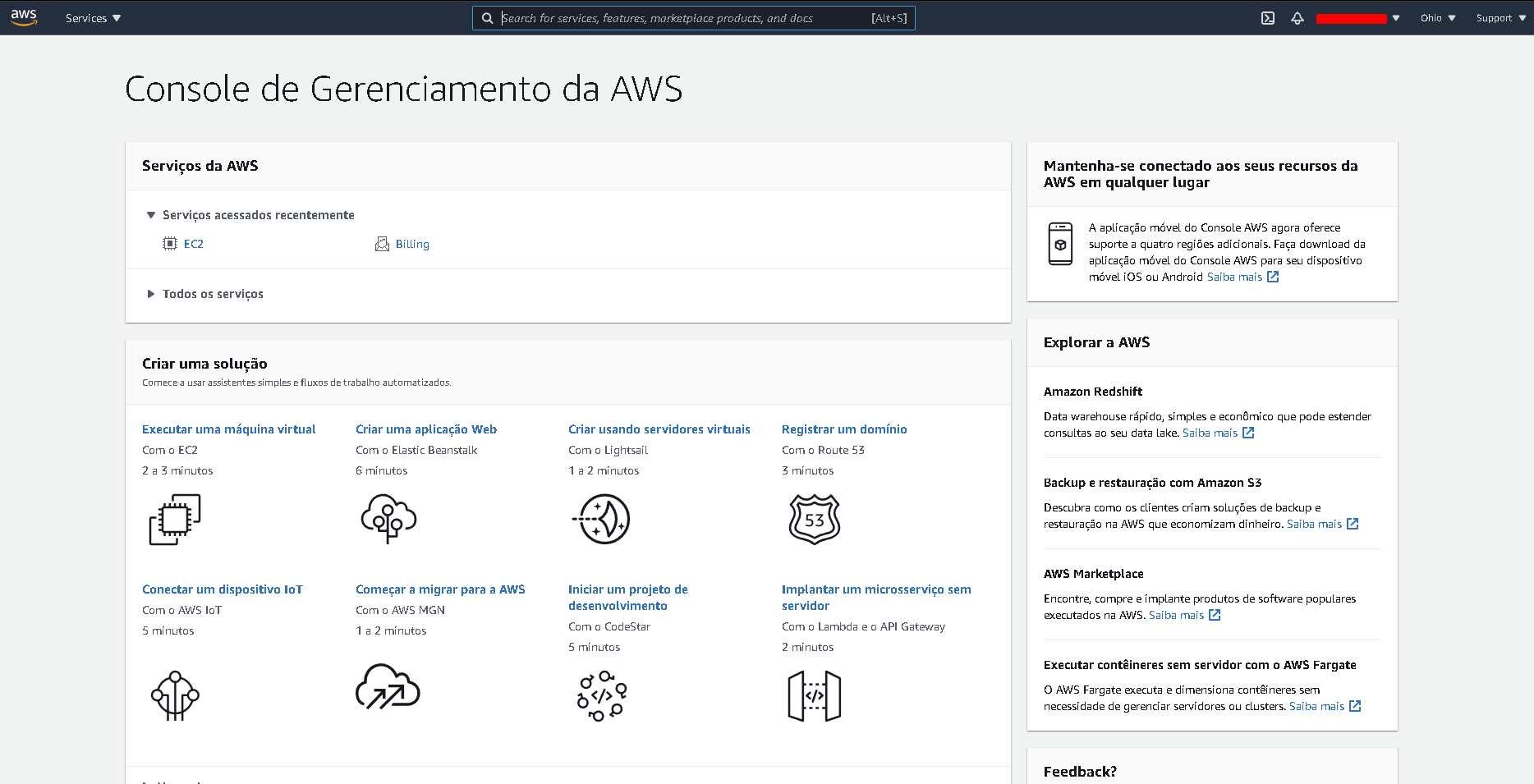Open Criar usando servidores virtuais link
Screen dimensions: 1534x784
coord(659,429)
